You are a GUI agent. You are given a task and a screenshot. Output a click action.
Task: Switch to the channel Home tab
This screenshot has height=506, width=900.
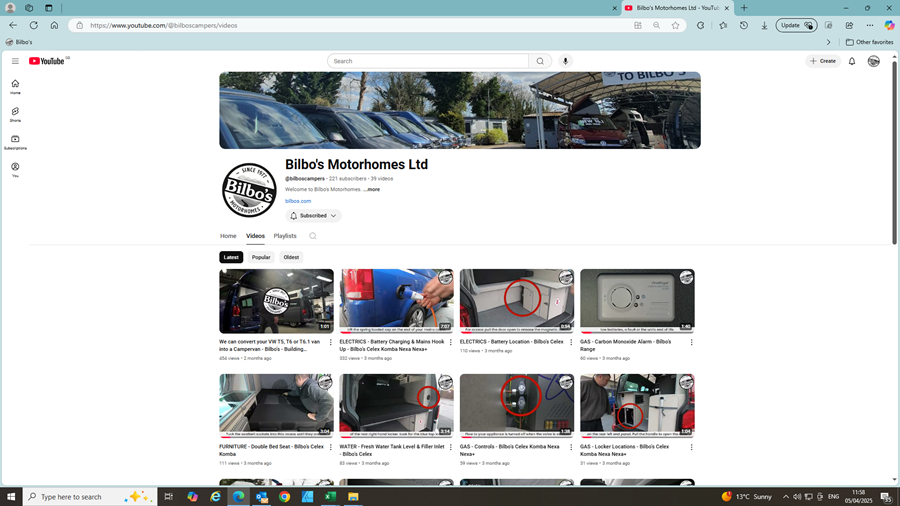[228, 236]
